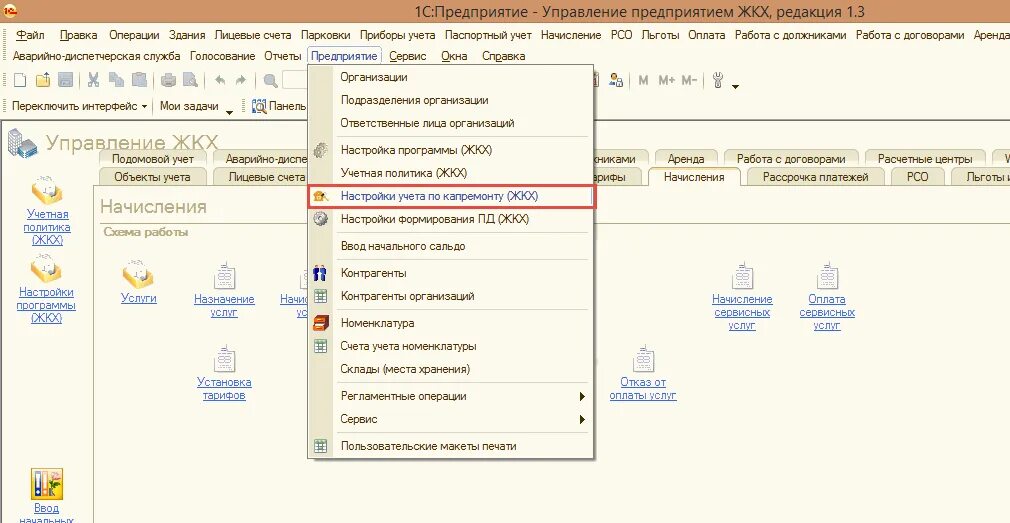This screenshot has width=1010, height=523.
Task: Click the Paste clipboard icon
Action: click(x=138, y=81)
